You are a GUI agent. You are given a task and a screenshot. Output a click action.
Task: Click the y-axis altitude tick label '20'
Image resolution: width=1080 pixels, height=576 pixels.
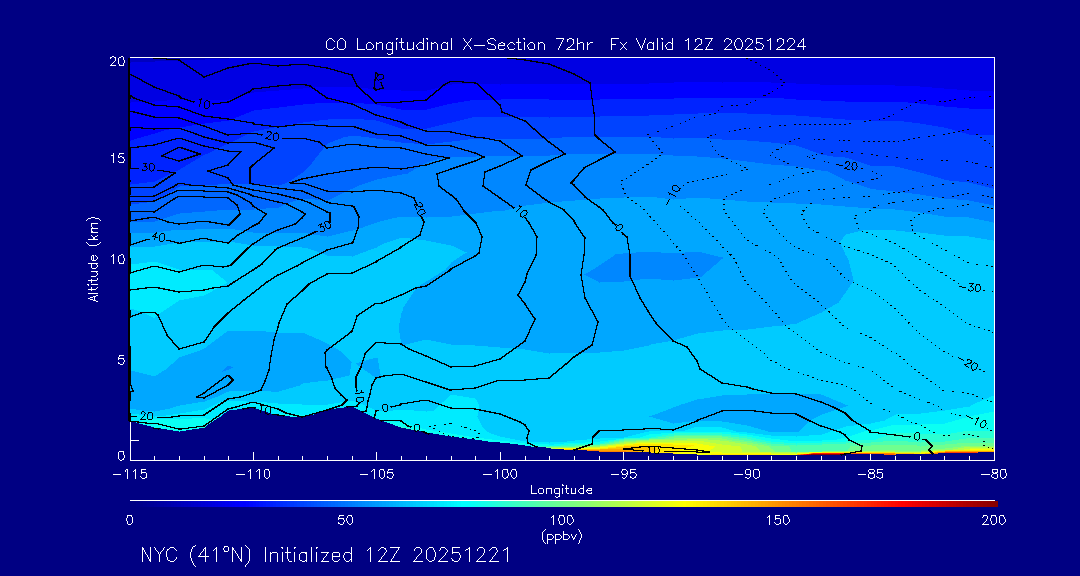115,61
